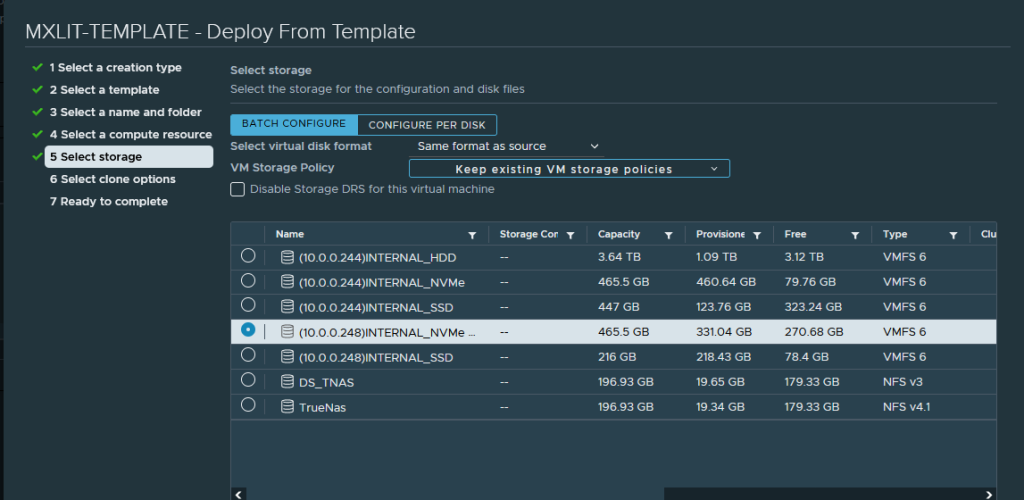Click the Provisioned column filter icon
1024x500 pixels.
coord(757,235)
